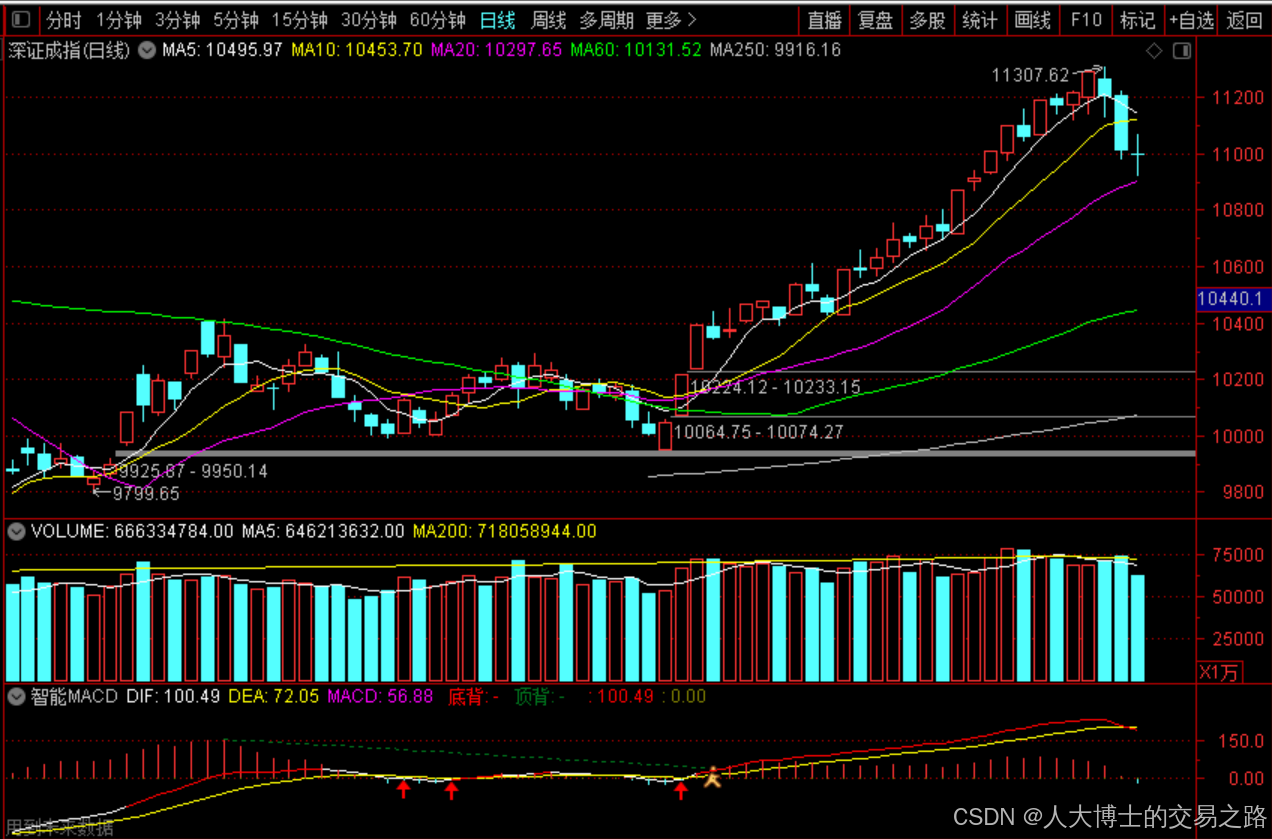Click the VOLUME: 666334784.00 value
Image resolution: width=1272 pixels, height=839 pixels.
[132, 532]
